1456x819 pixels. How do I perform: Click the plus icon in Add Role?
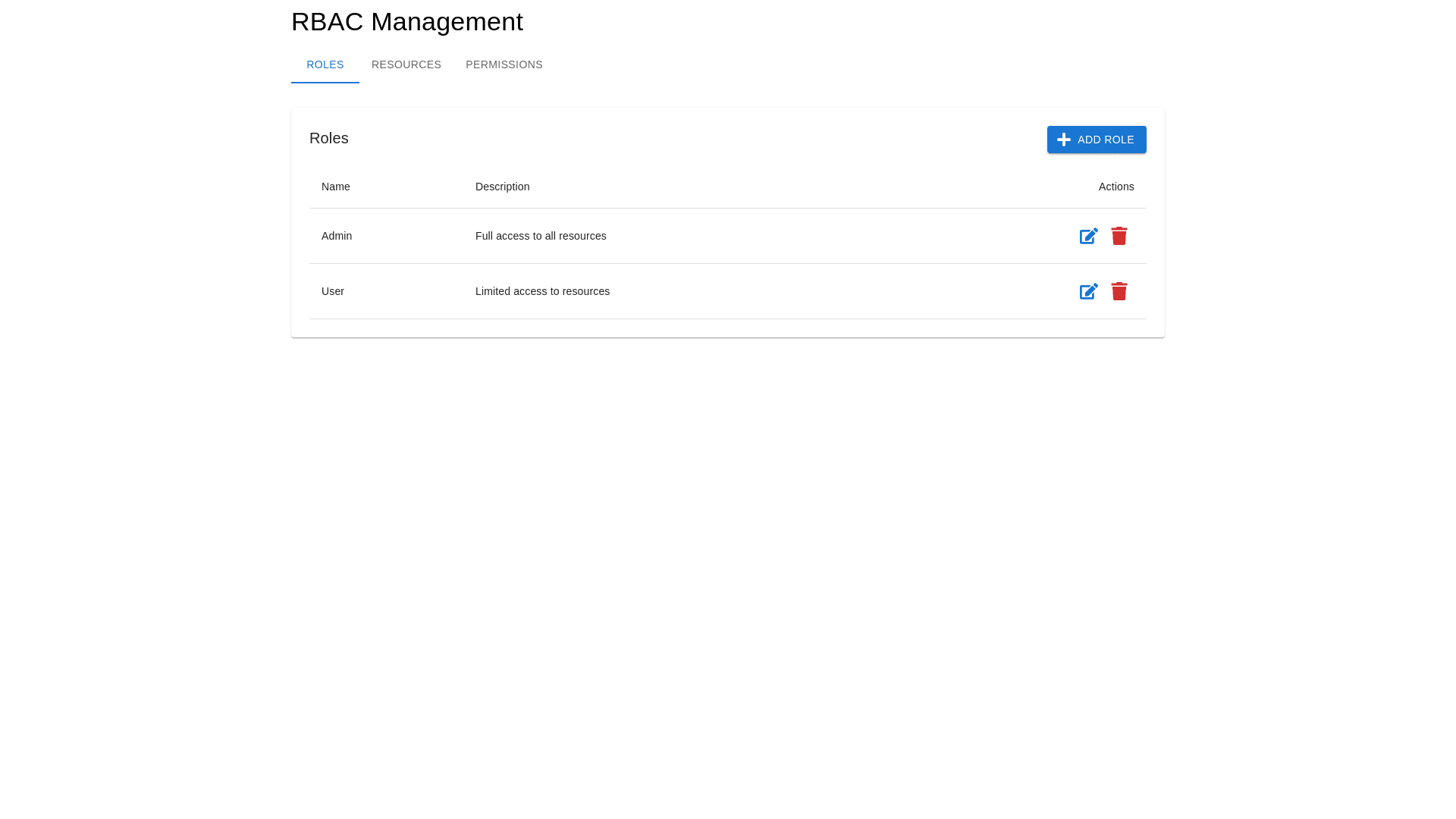coord(1064,140)
